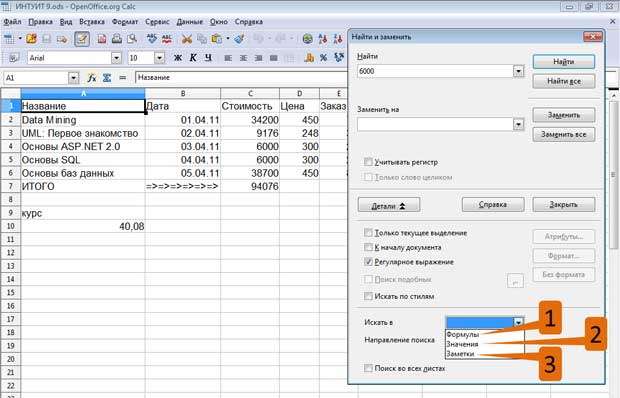Expand the Найти search history dropdown

pos(518,71)
